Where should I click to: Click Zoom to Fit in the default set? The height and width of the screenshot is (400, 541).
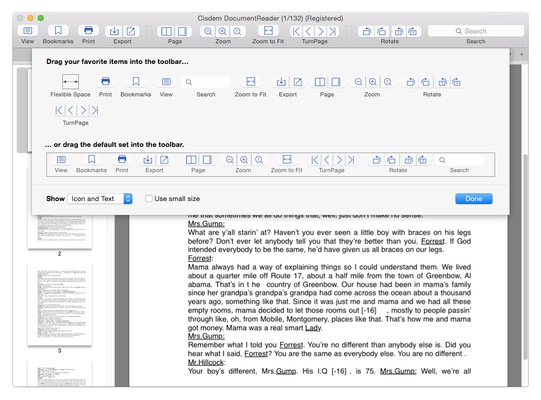(287, 159)
